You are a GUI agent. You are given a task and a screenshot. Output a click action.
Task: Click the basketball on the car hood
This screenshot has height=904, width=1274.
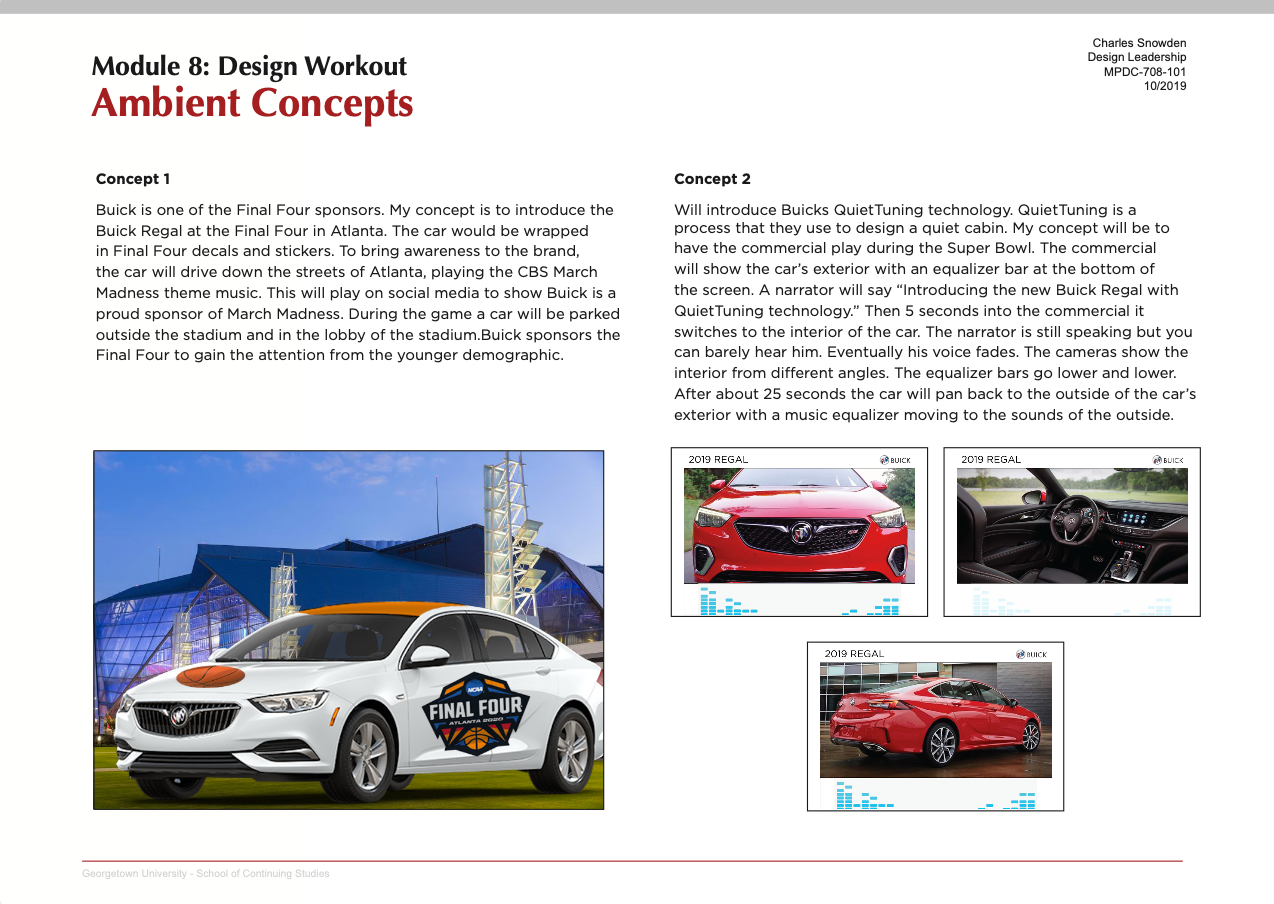211,676
